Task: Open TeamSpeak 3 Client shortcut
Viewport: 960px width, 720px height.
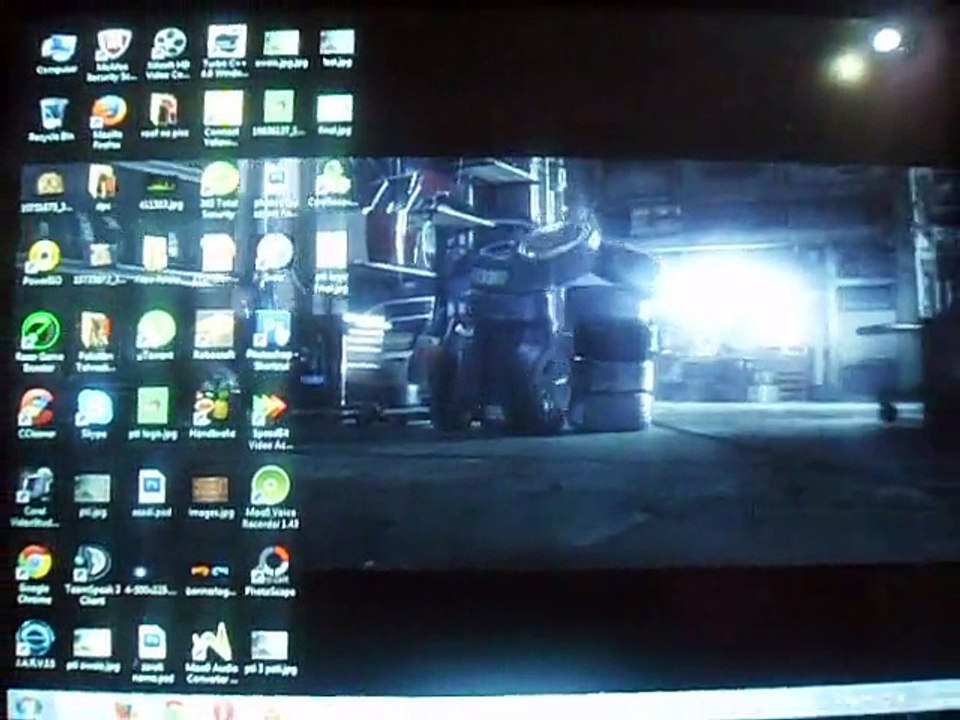Action: click(92, 574)
